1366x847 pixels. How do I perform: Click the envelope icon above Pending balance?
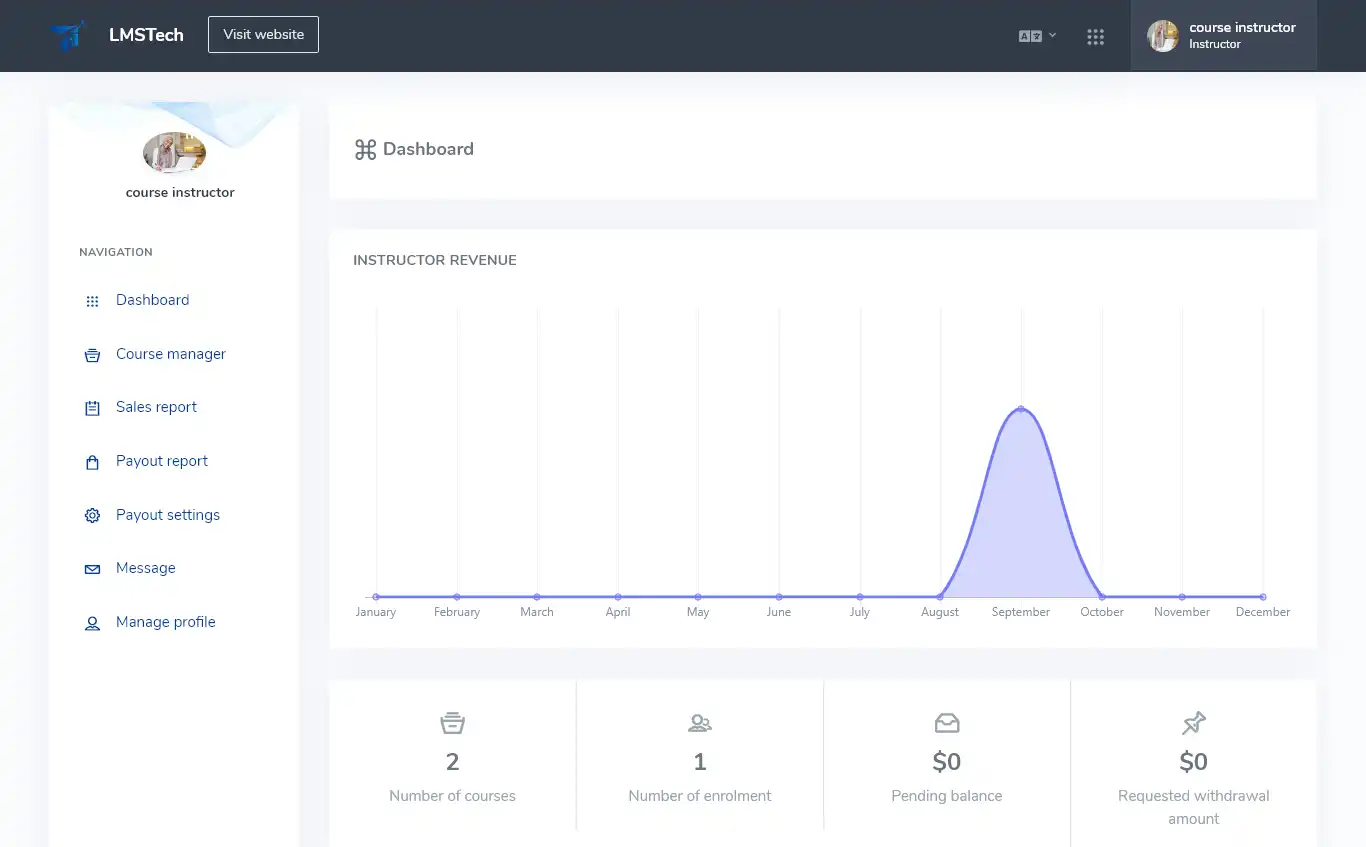click(x=946, y=722)
